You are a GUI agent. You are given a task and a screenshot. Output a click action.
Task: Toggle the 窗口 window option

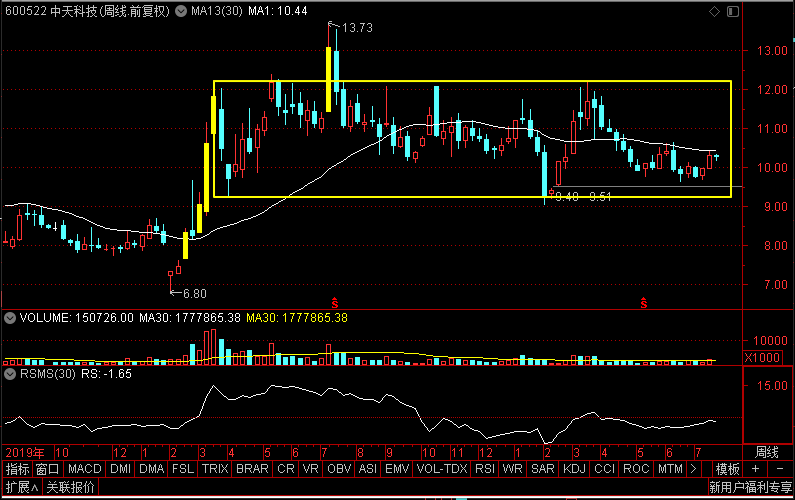(47, 469)
